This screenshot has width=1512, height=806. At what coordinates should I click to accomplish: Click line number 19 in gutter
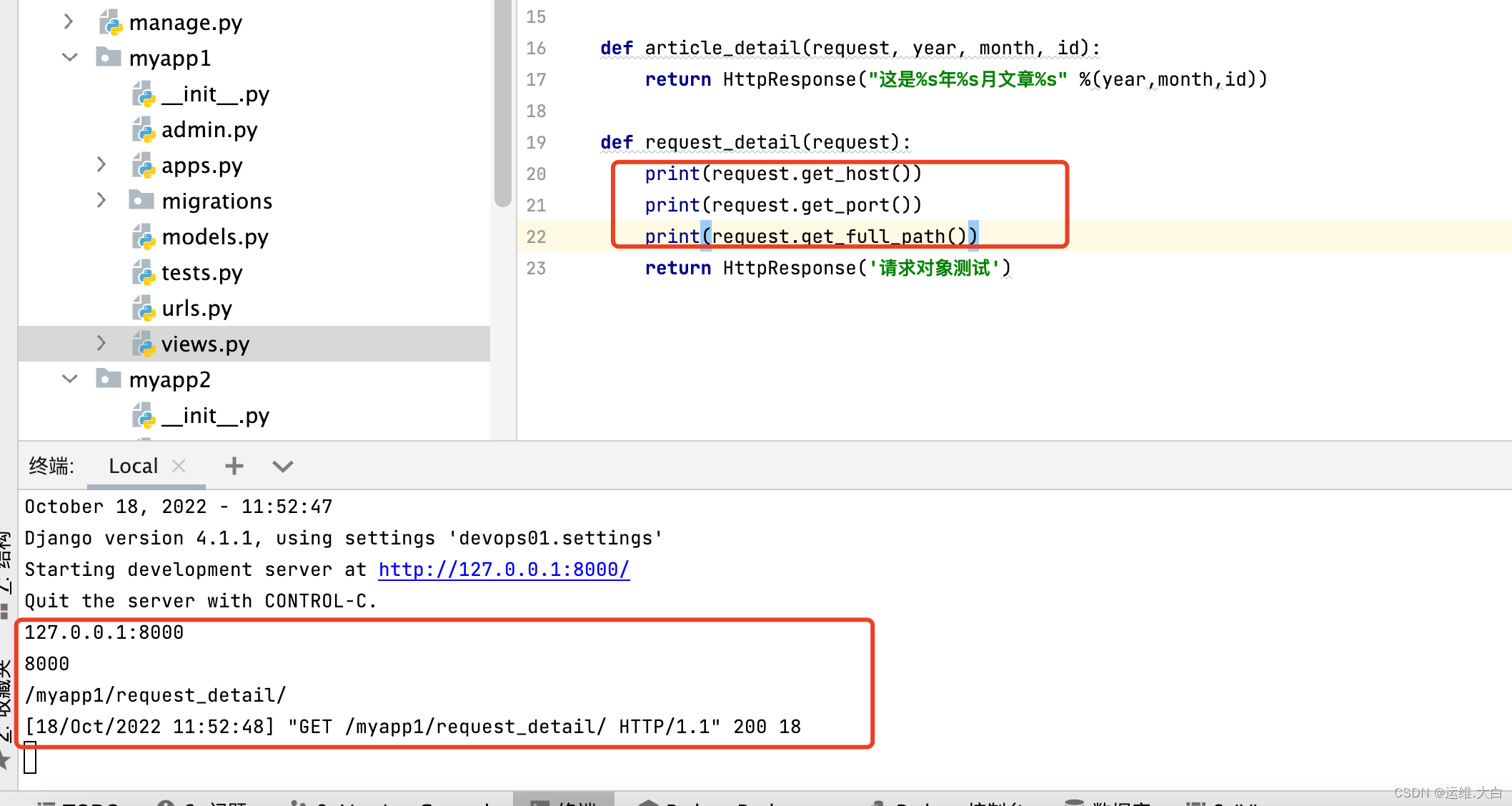(x=536, y=142)
